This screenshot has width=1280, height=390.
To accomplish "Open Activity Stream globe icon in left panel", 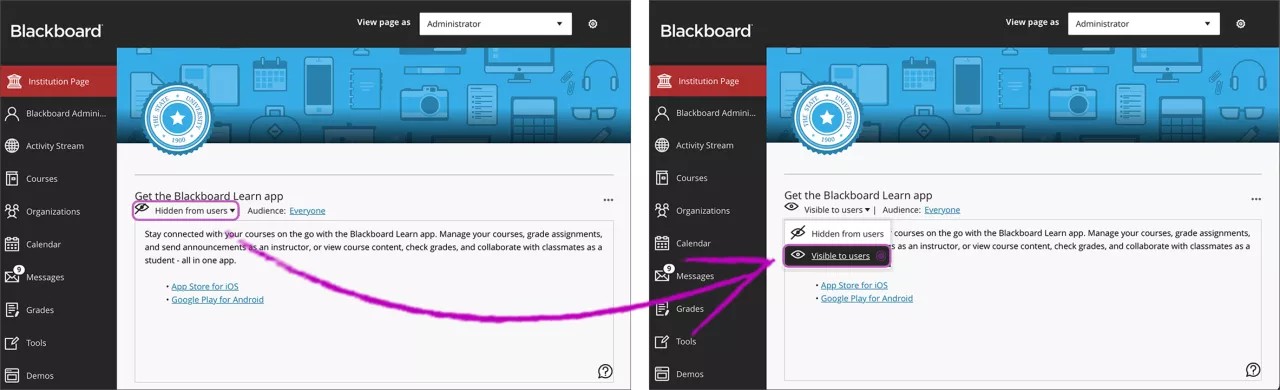I will pyautogui.click(x=12, y=146).
